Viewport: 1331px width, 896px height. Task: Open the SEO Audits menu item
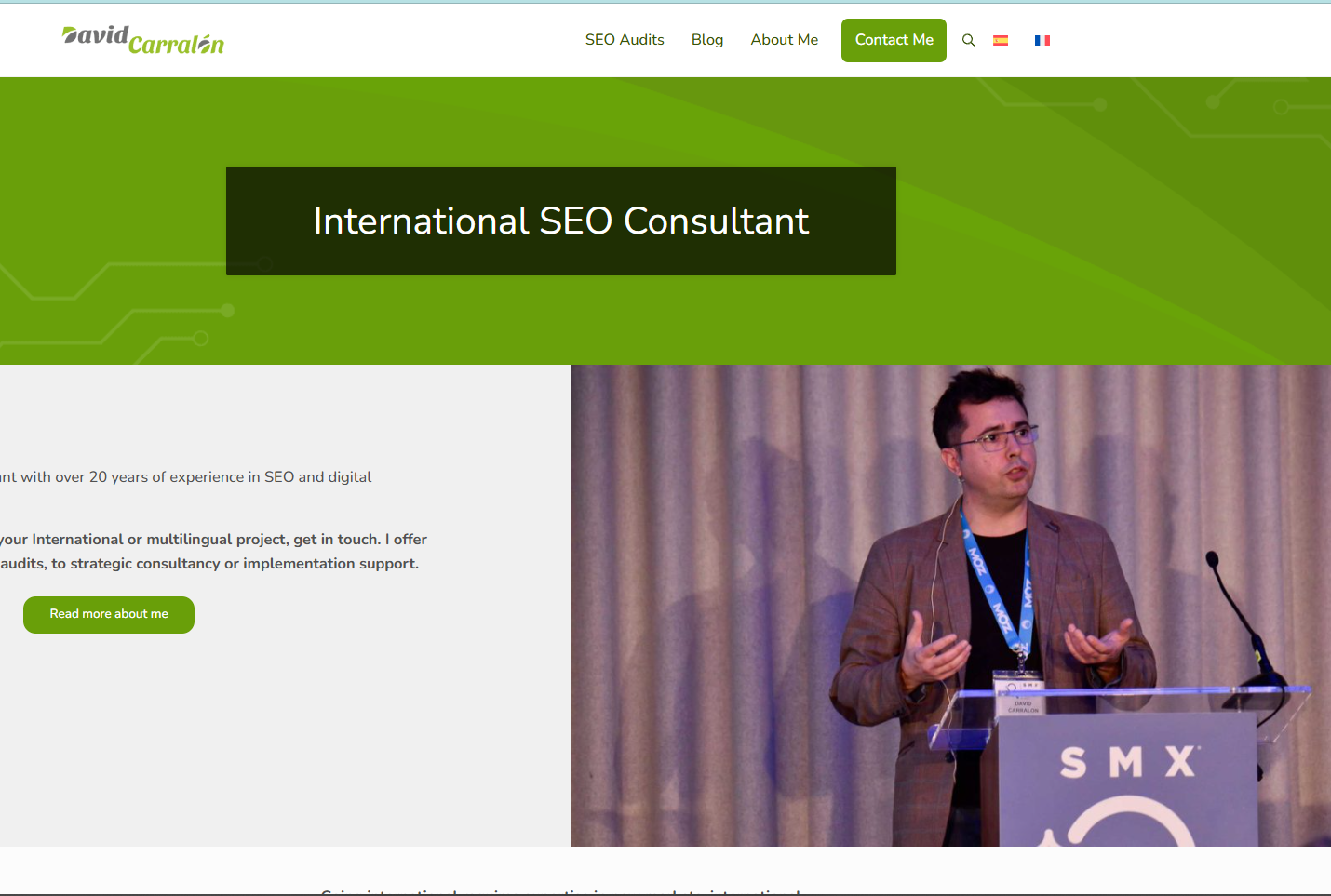pyautogui.click(x=625, y=40)
